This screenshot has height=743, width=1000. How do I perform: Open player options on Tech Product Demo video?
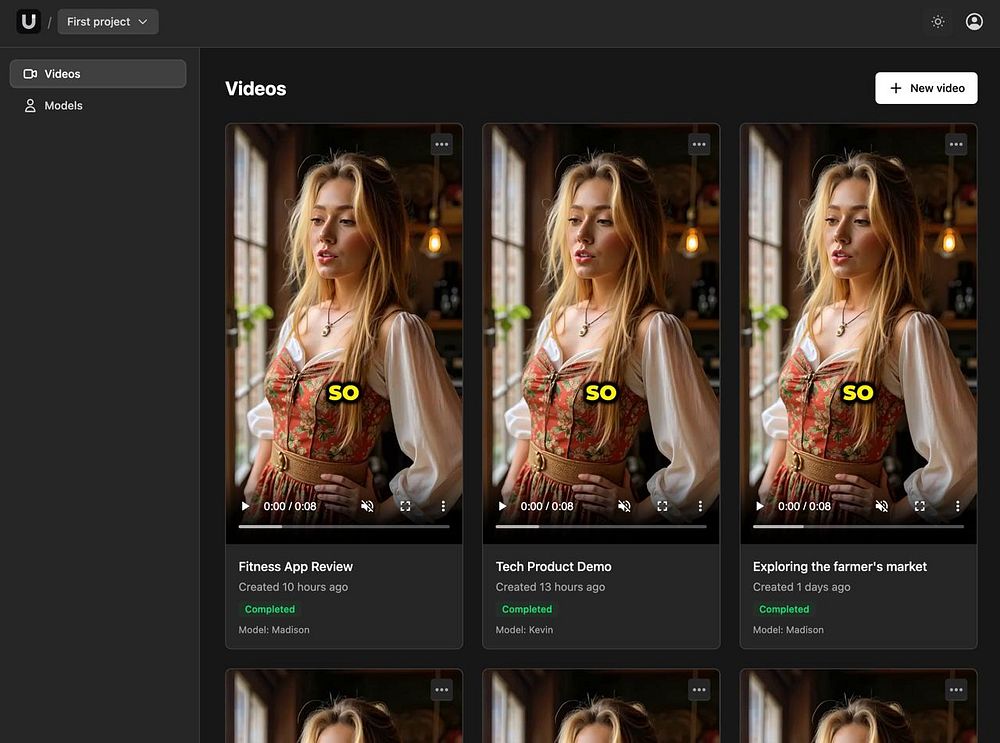click(700, 506)
